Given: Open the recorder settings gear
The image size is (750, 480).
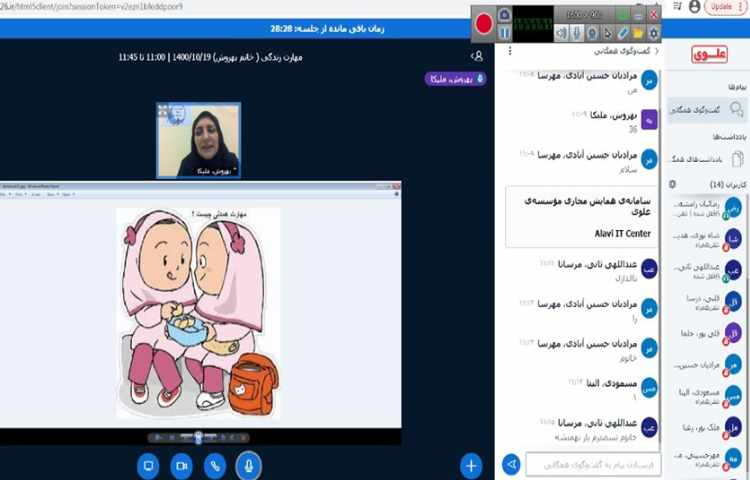Looking at the screenshot, I should (x=653, y=33).
